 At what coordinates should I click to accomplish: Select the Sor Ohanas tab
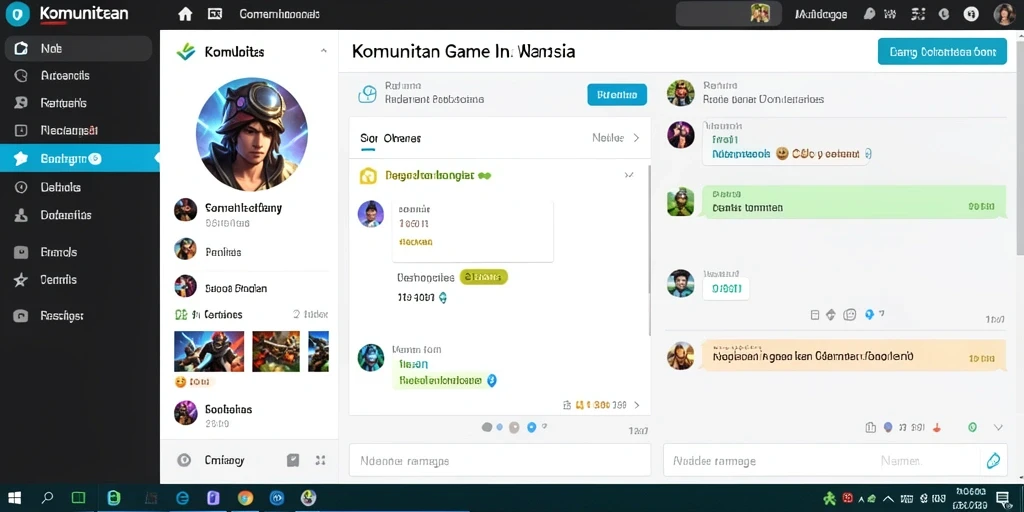pyautogui.click(x=391, y=138)
